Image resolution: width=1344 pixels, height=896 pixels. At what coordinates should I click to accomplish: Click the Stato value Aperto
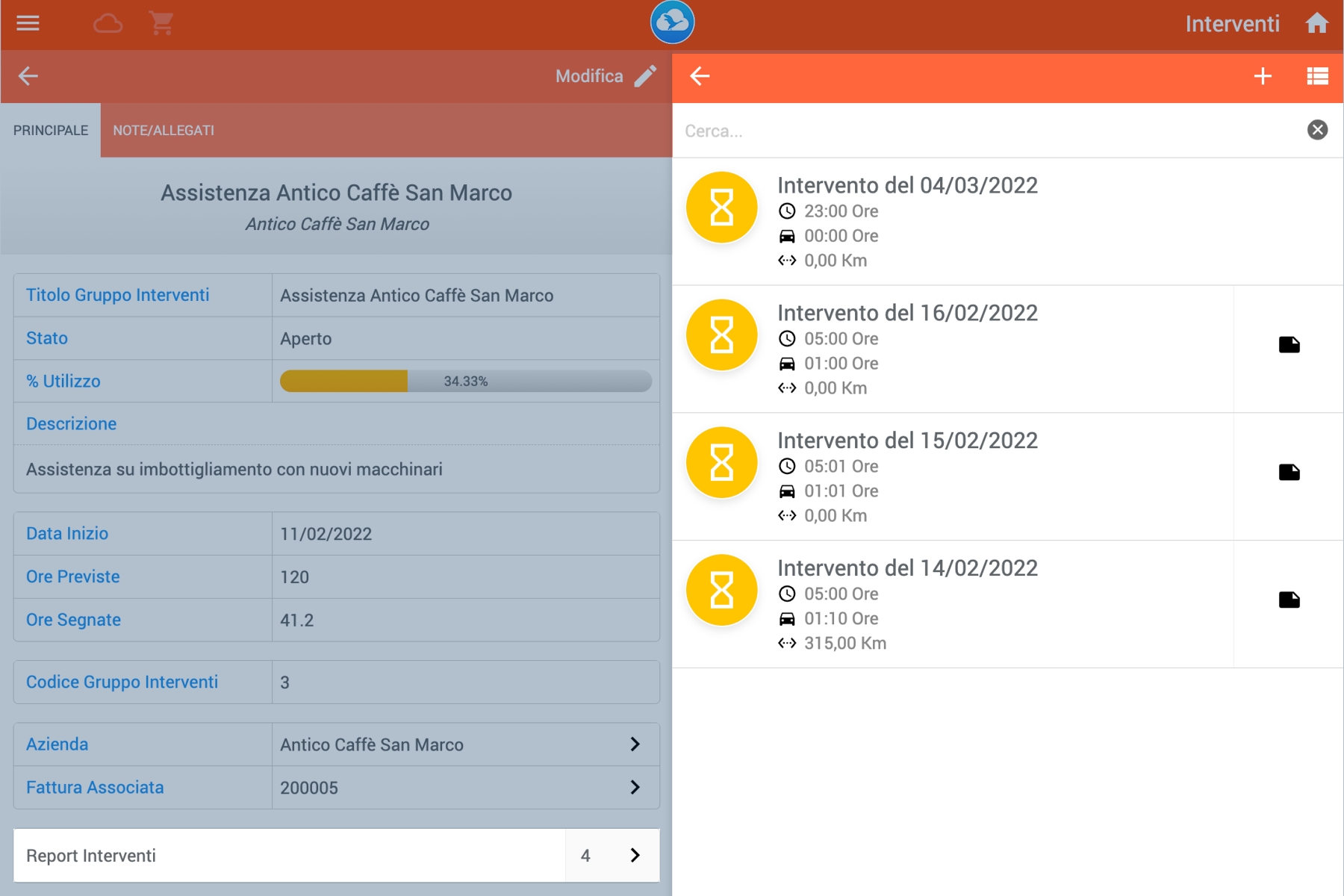coord(305,339)
